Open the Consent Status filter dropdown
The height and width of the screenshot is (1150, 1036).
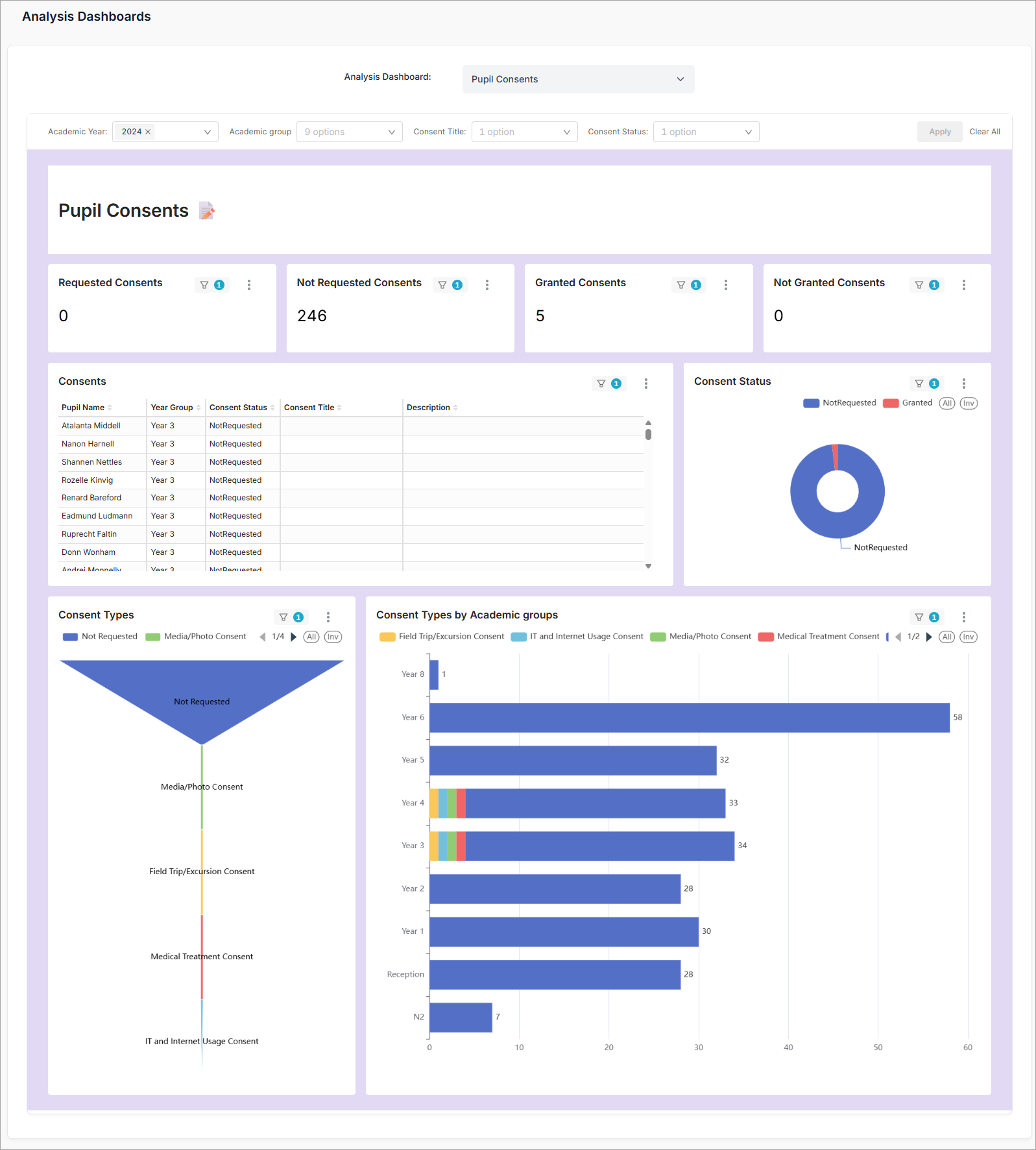[706, 132]
